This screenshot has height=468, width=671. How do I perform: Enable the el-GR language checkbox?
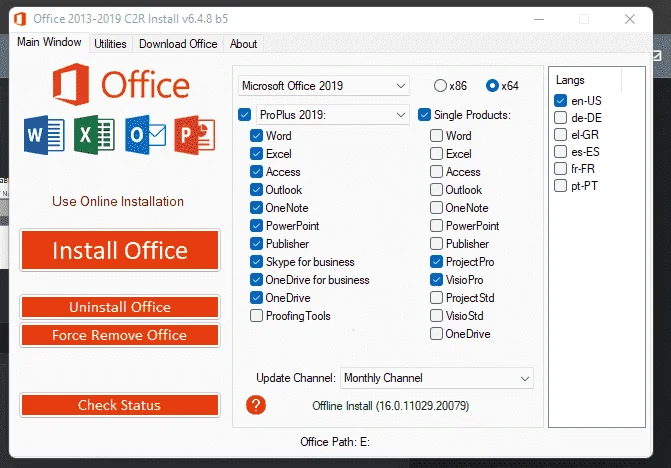pos(560,135)
